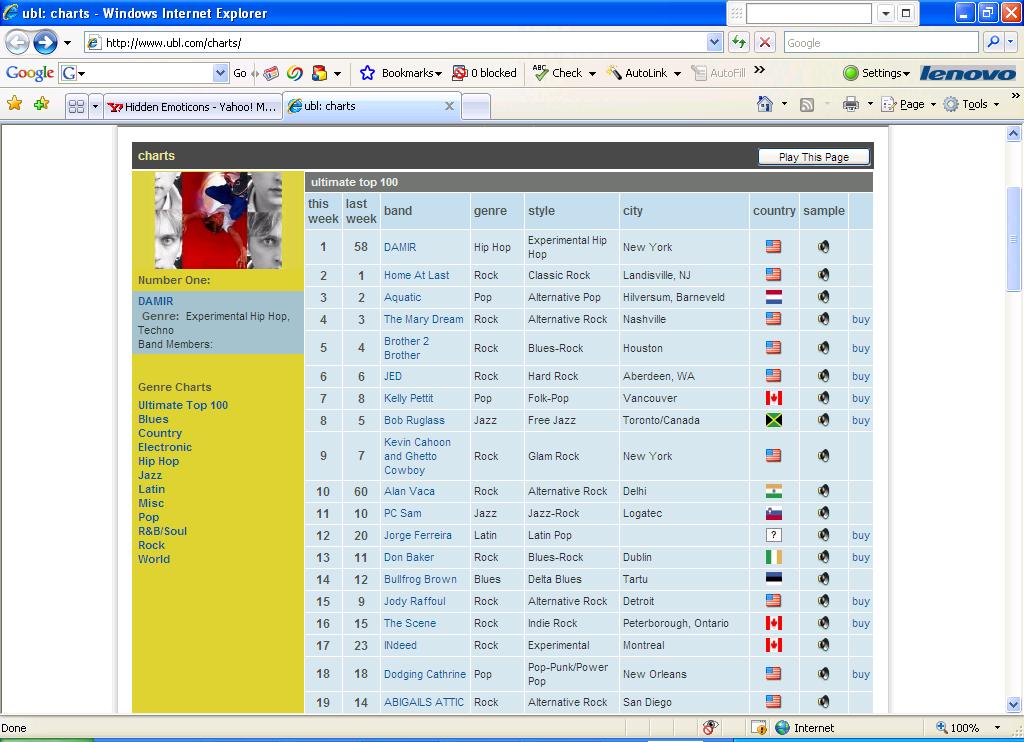Image resolution: width=1024 pixels, height=742 pixels.
Task: Go back with the browser Back arrow
Action: point(17,43)
